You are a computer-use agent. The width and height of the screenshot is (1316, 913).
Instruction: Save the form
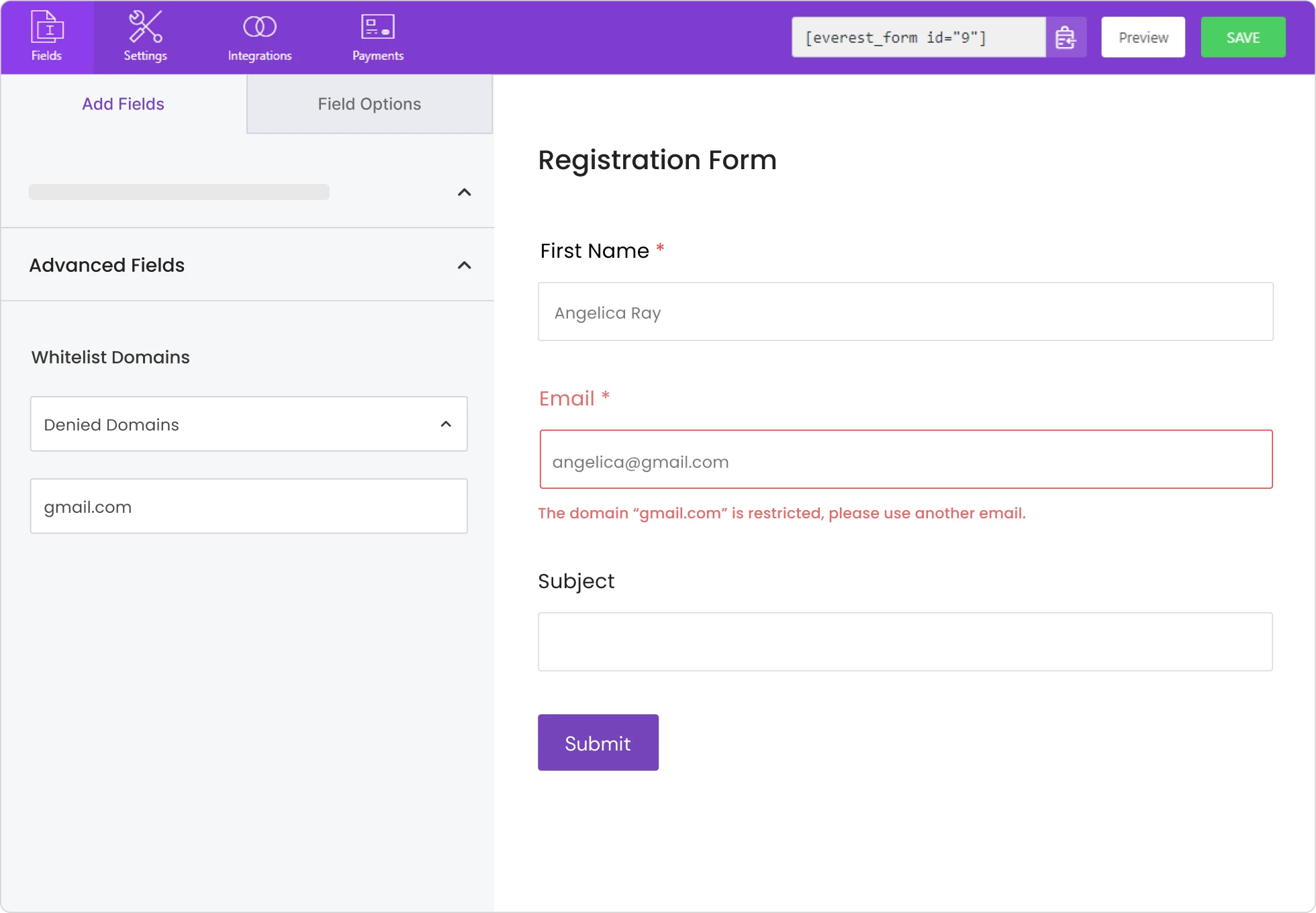point(1243,37)
